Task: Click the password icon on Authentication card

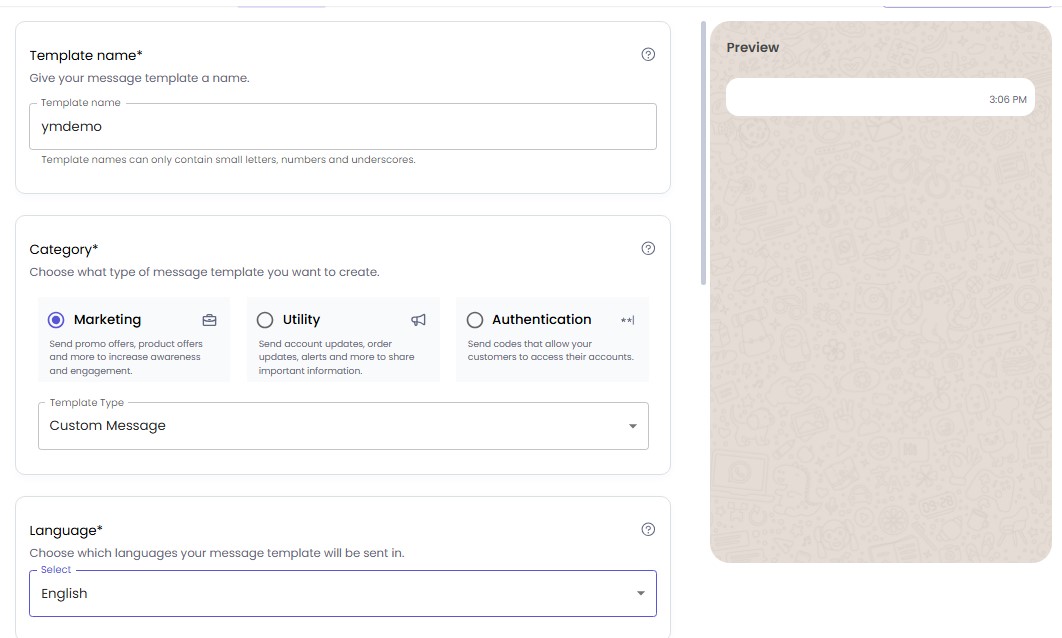Action: click(x=627, y=320)
